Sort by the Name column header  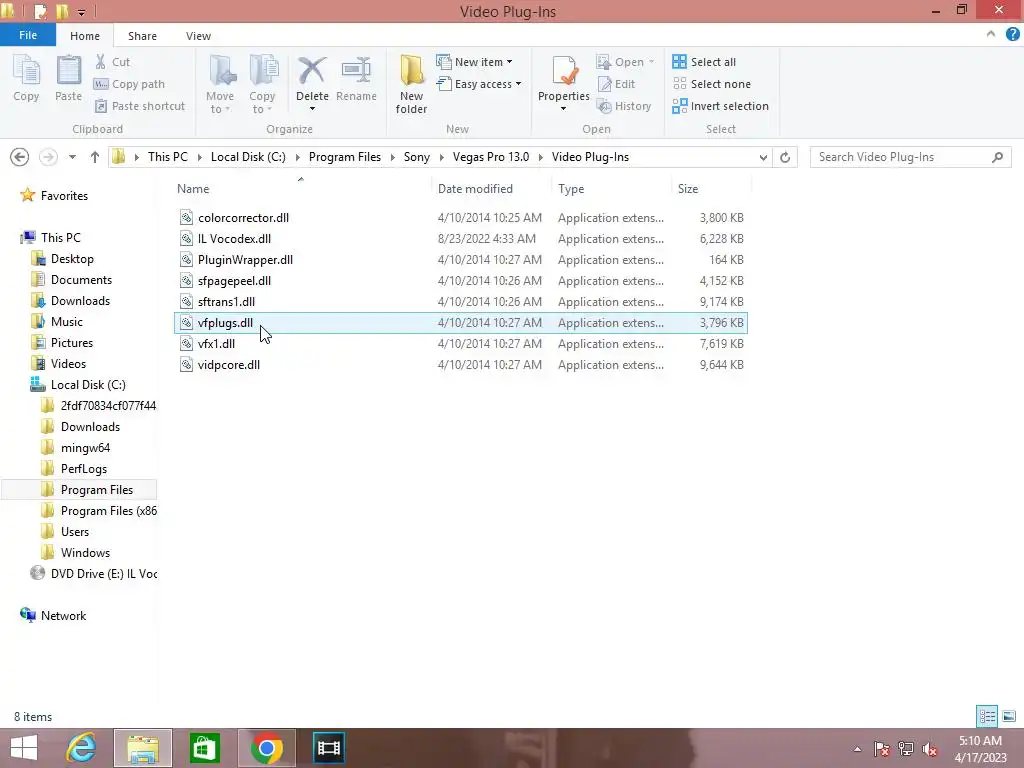pos(302,189)
